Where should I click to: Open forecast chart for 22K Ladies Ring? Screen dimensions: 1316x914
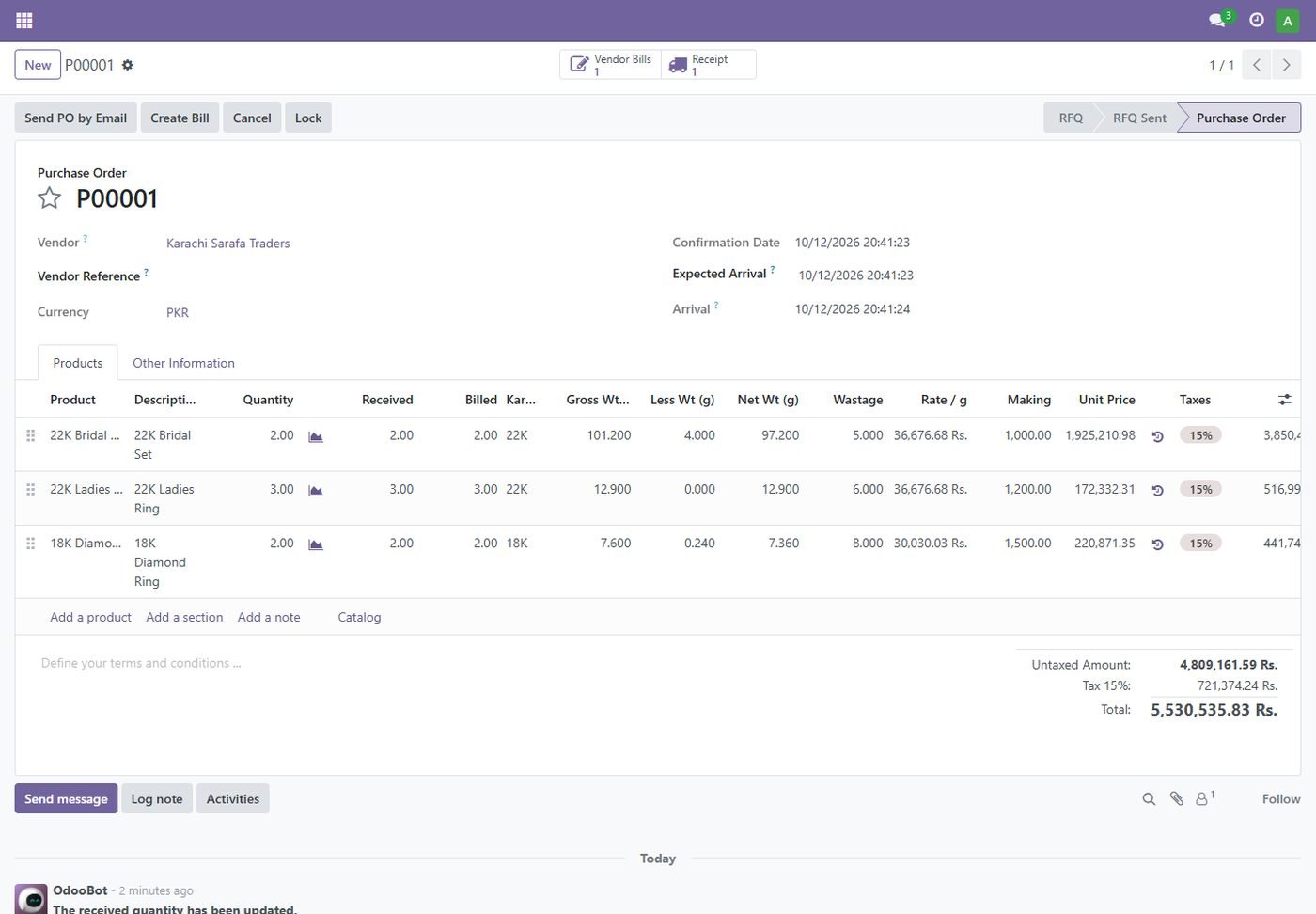coord(316,491)
